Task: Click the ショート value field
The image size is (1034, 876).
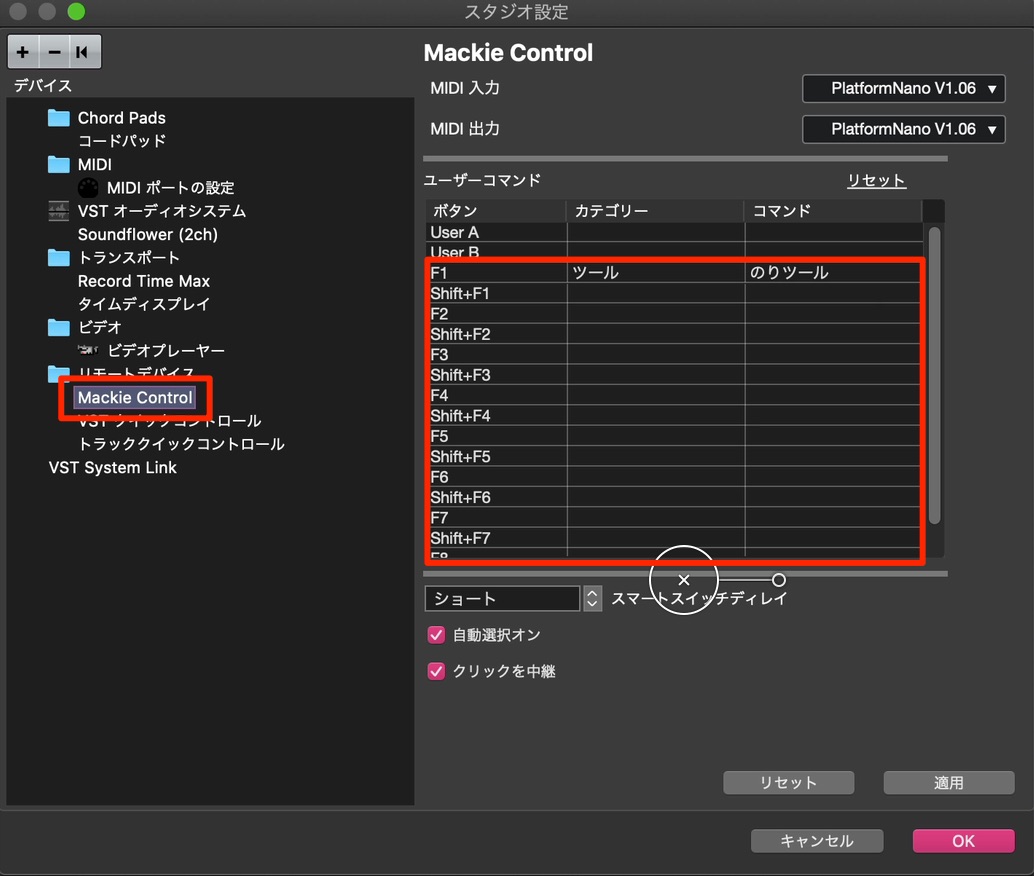Action: point(502,599)
